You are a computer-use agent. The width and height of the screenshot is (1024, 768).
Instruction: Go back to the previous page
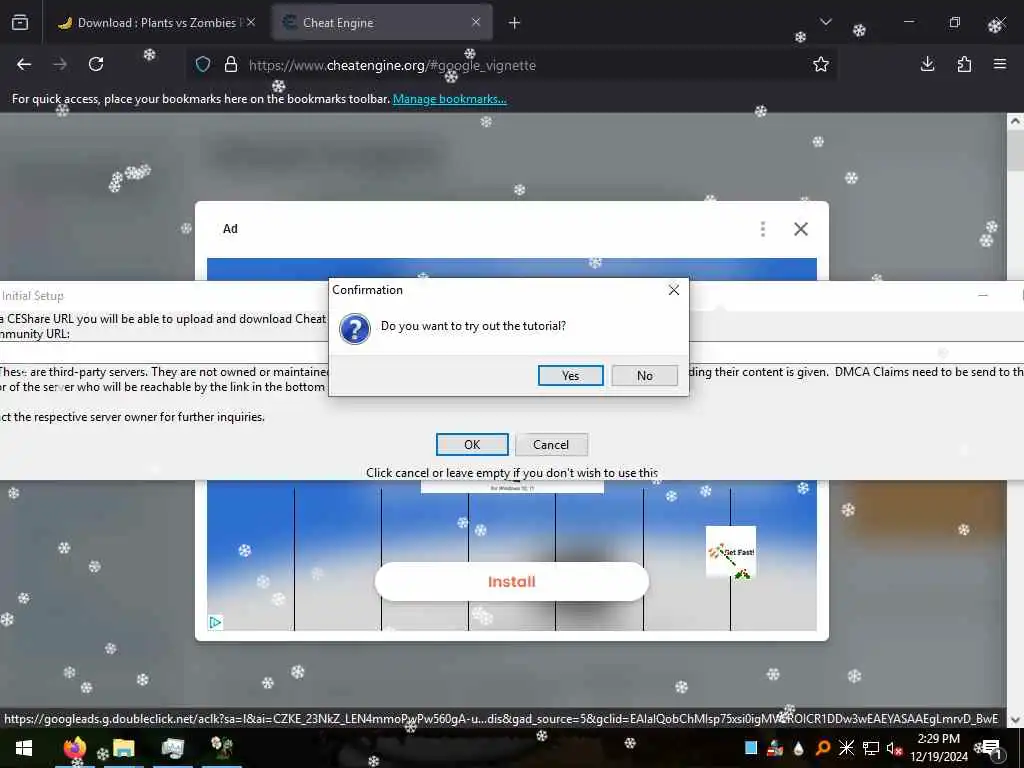point(24,64)
